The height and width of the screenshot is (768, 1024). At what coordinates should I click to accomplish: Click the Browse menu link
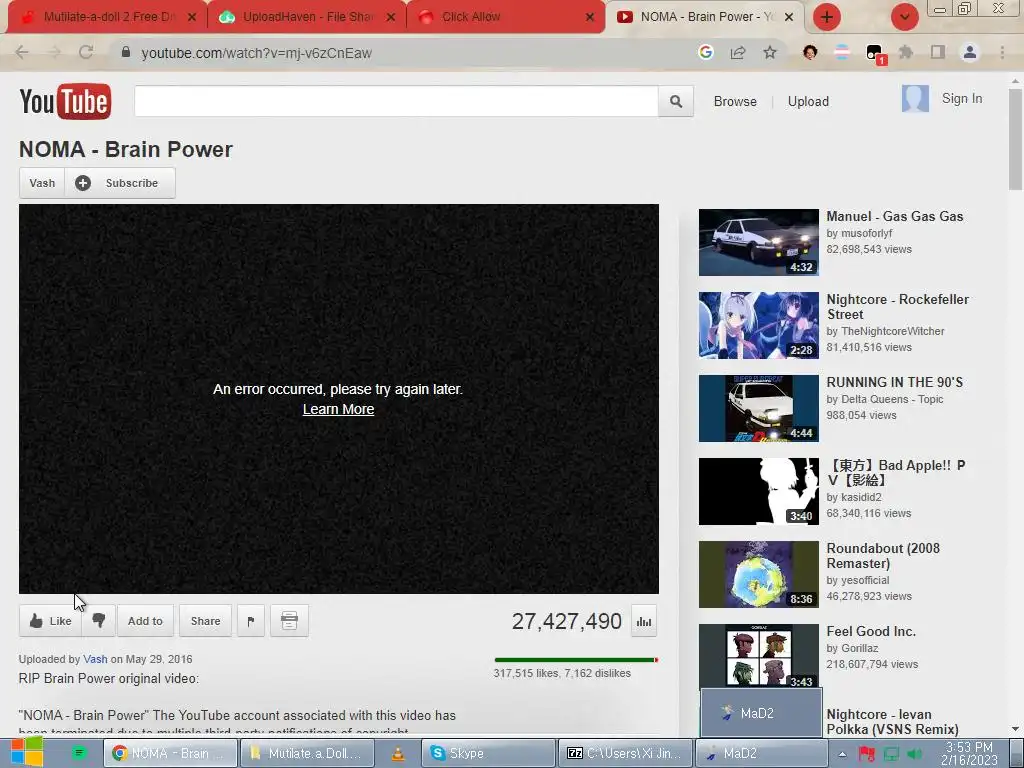[735, 101]
